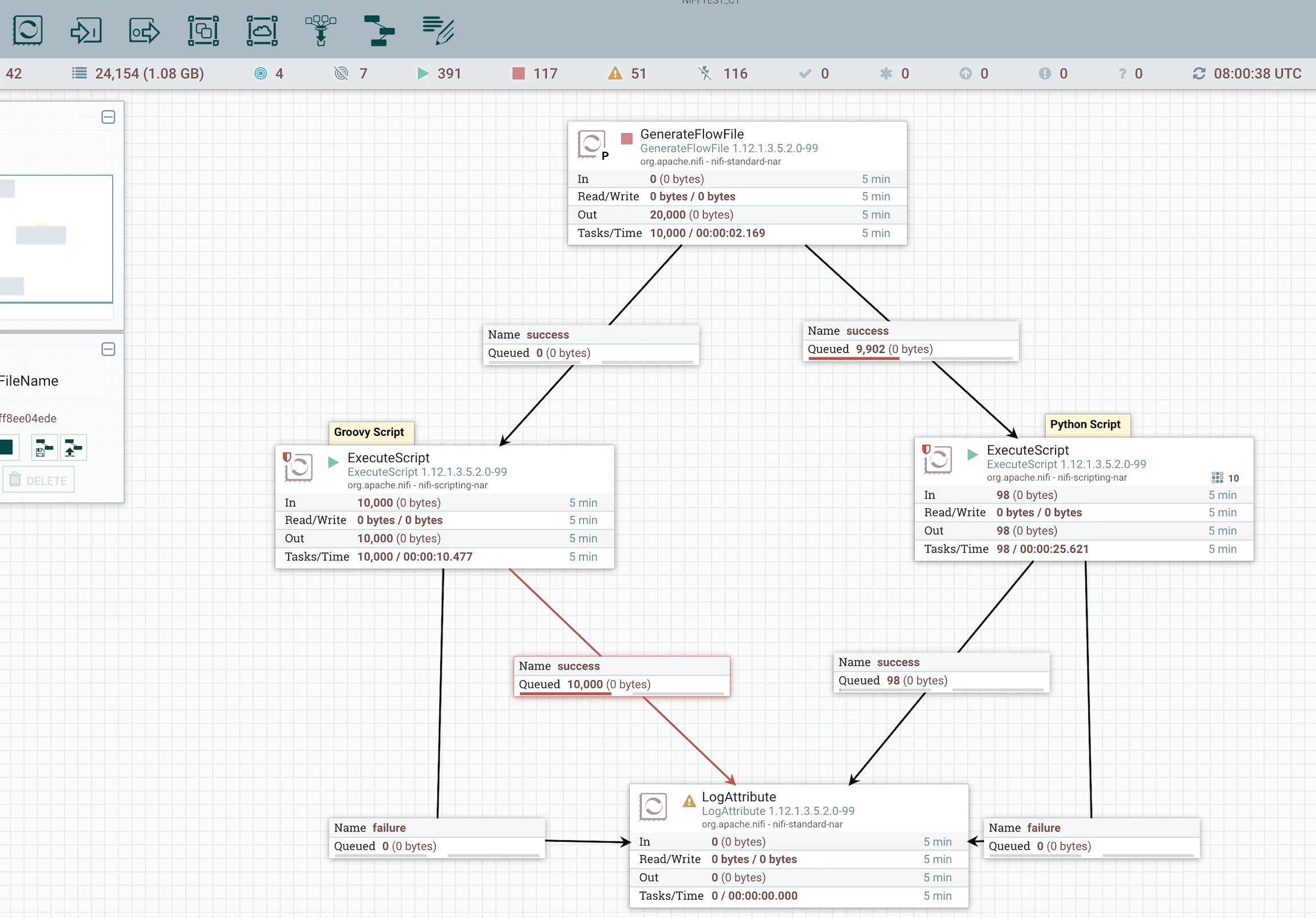
Task: Select the Output Port toolbar icon
Action: pyautogui.click(x=144, y=30)
